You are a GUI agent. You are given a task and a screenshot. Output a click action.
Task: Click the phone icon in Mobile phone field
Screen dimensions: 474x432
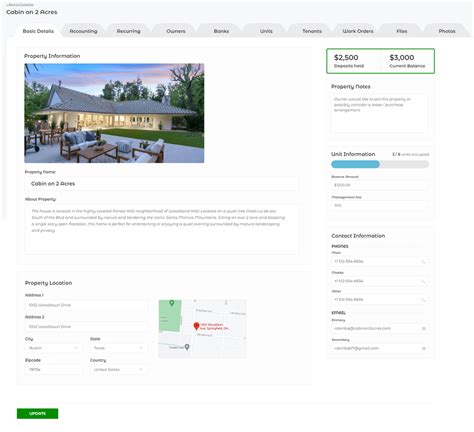point(423,281)
